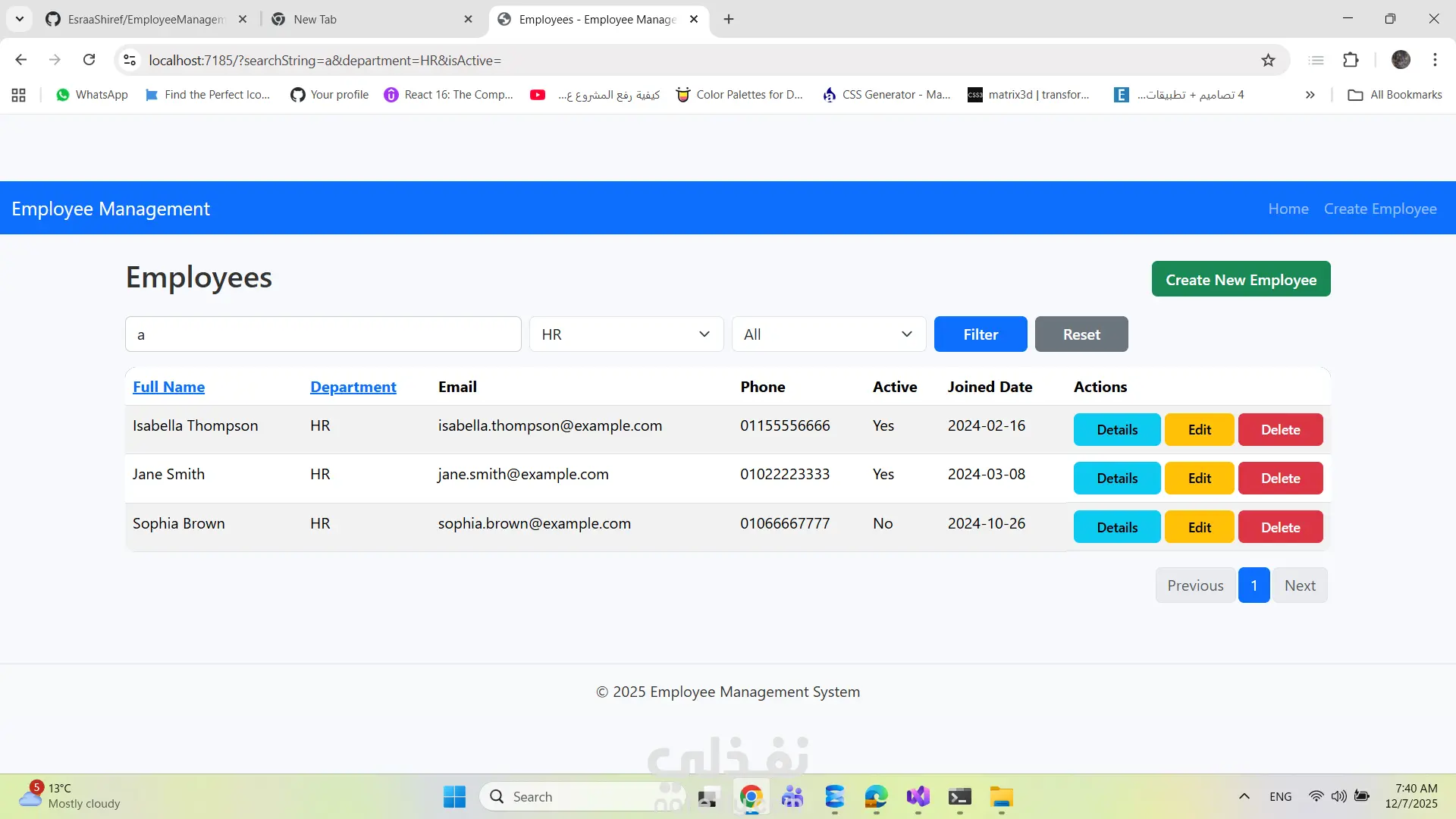Bookmark this page with the star icon
1456x819 pixels.
point(1268,60)
